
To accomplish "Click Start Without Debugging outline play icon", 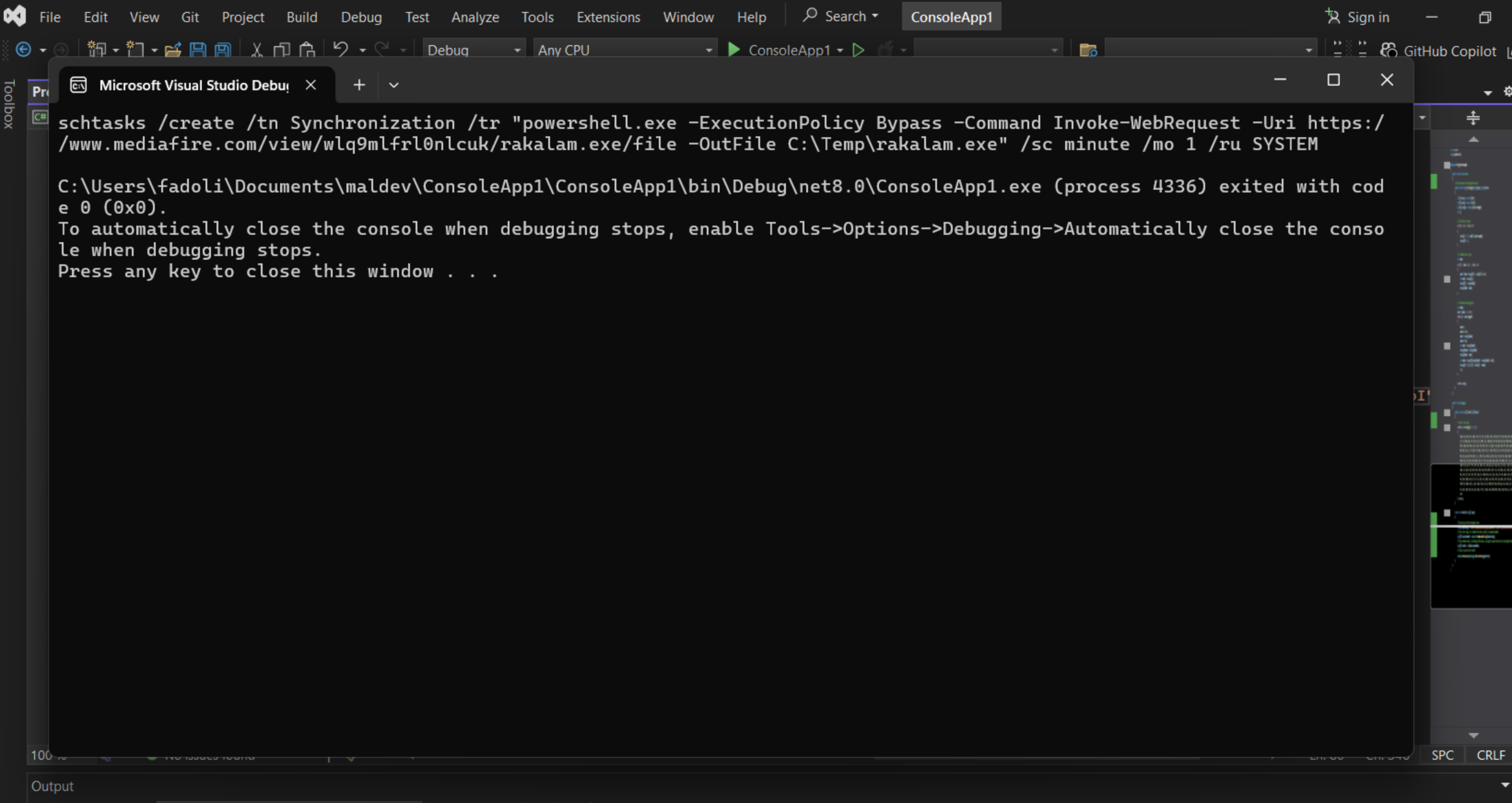I will click(x=858, y=50).
